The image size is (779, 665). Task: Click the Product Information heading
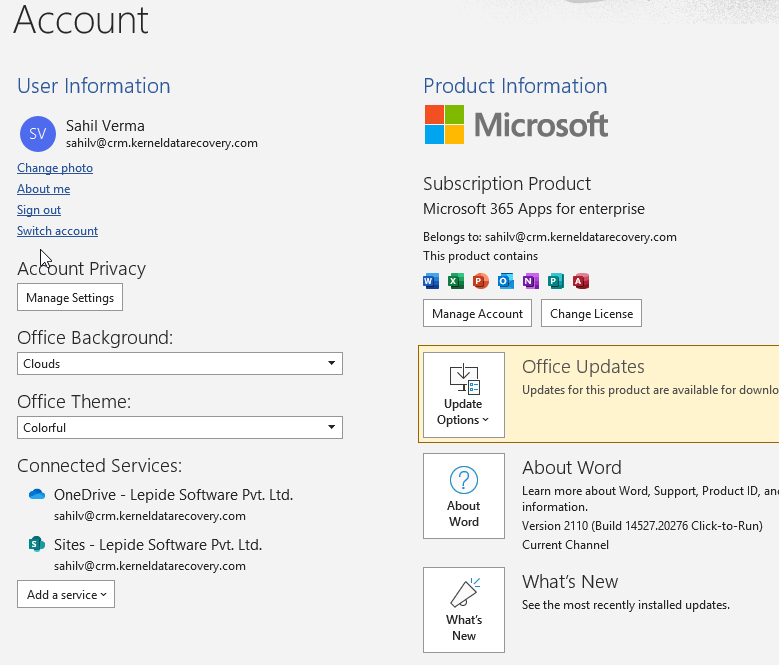pos(515,86)
